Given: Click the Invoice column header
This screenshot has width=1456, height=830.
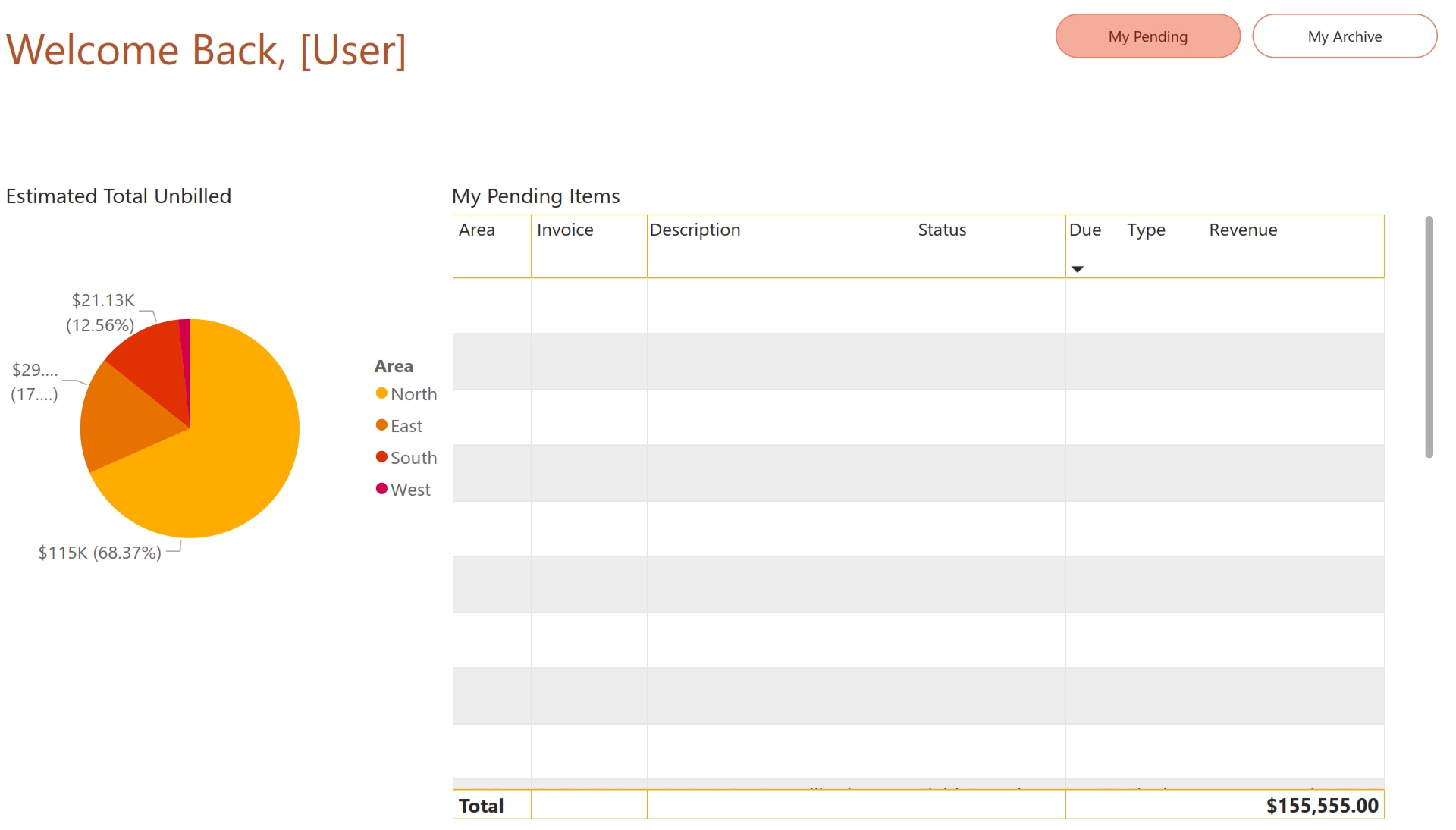Looking at the screenshot, I should coord(564,230).
